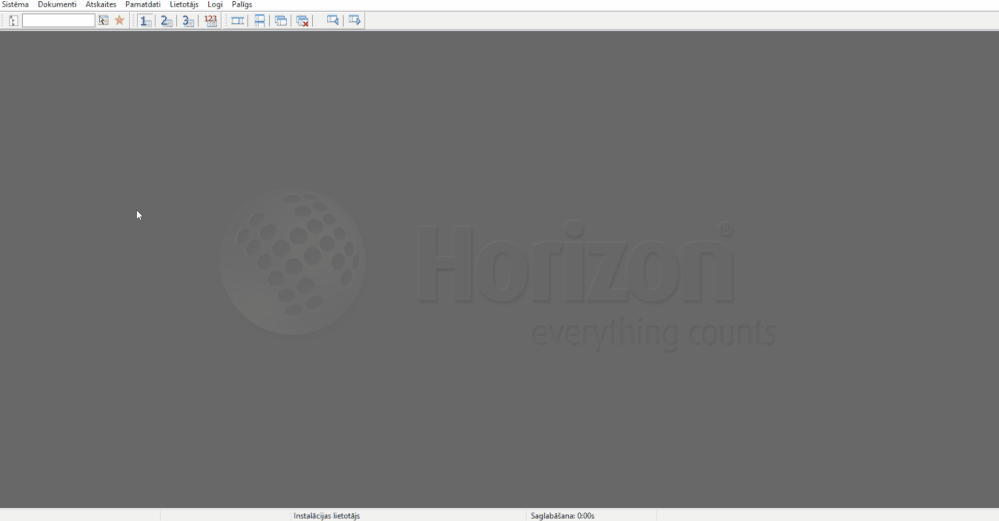This screenshot has height=521, width=999.
Task: Focus the toolbar quick search input field
Action: pyautogui.click(x=59, y=21)
